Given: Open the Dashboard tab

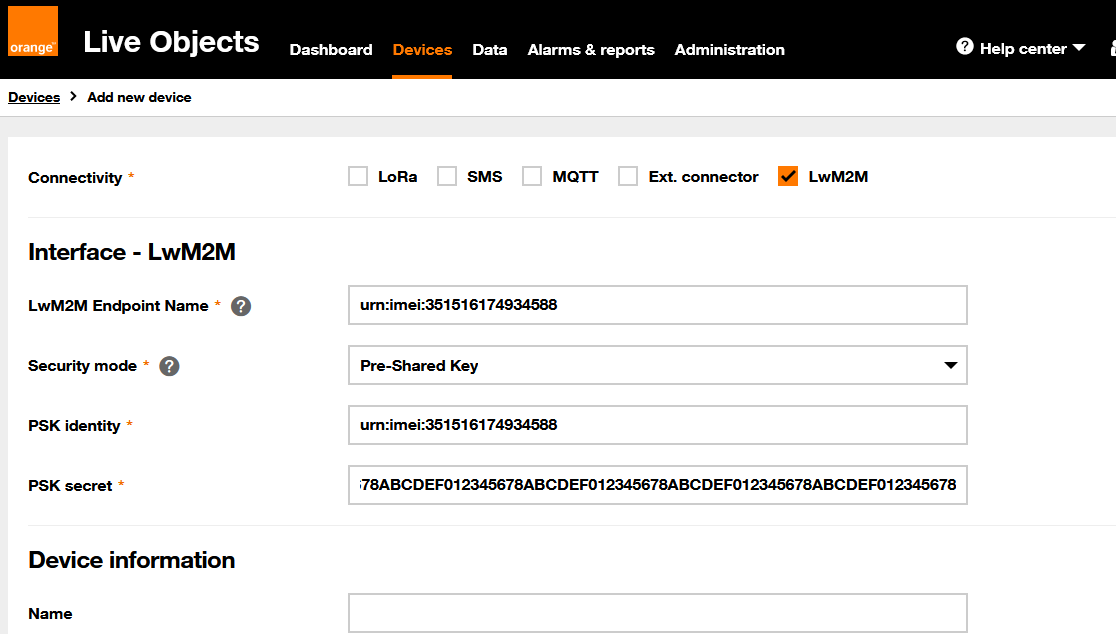Looking at the screenshot, I should coord(331,49).
